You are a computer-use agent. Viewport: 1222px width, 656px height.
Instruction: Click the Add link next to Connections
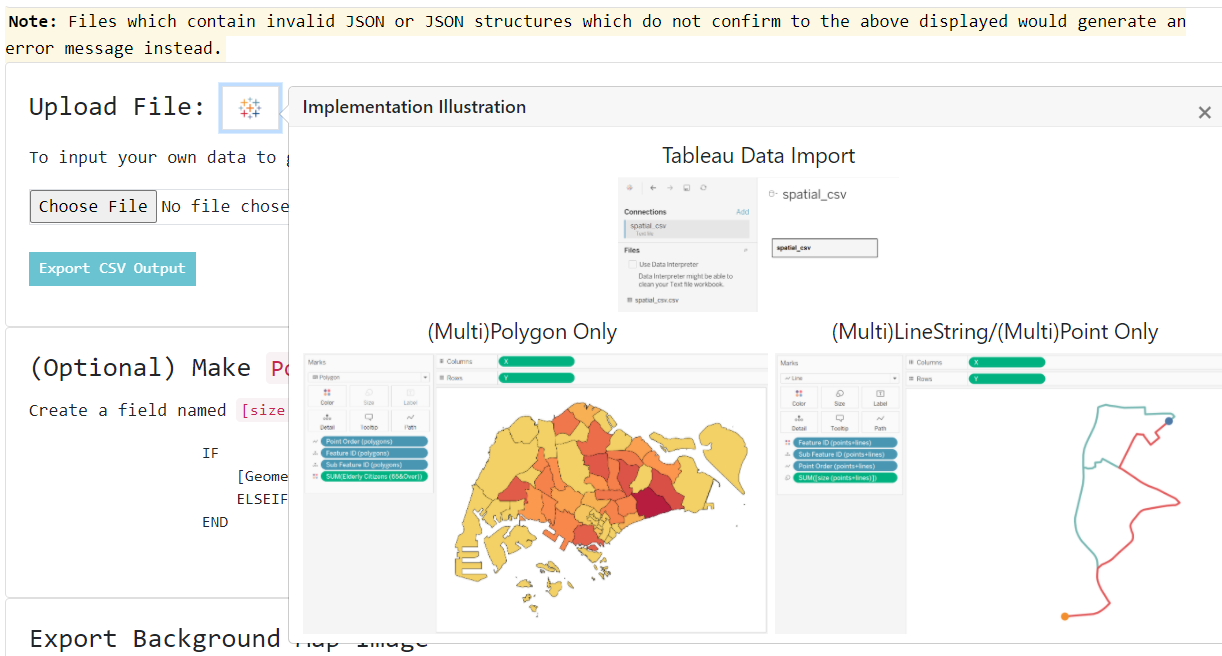click(743, 212)
